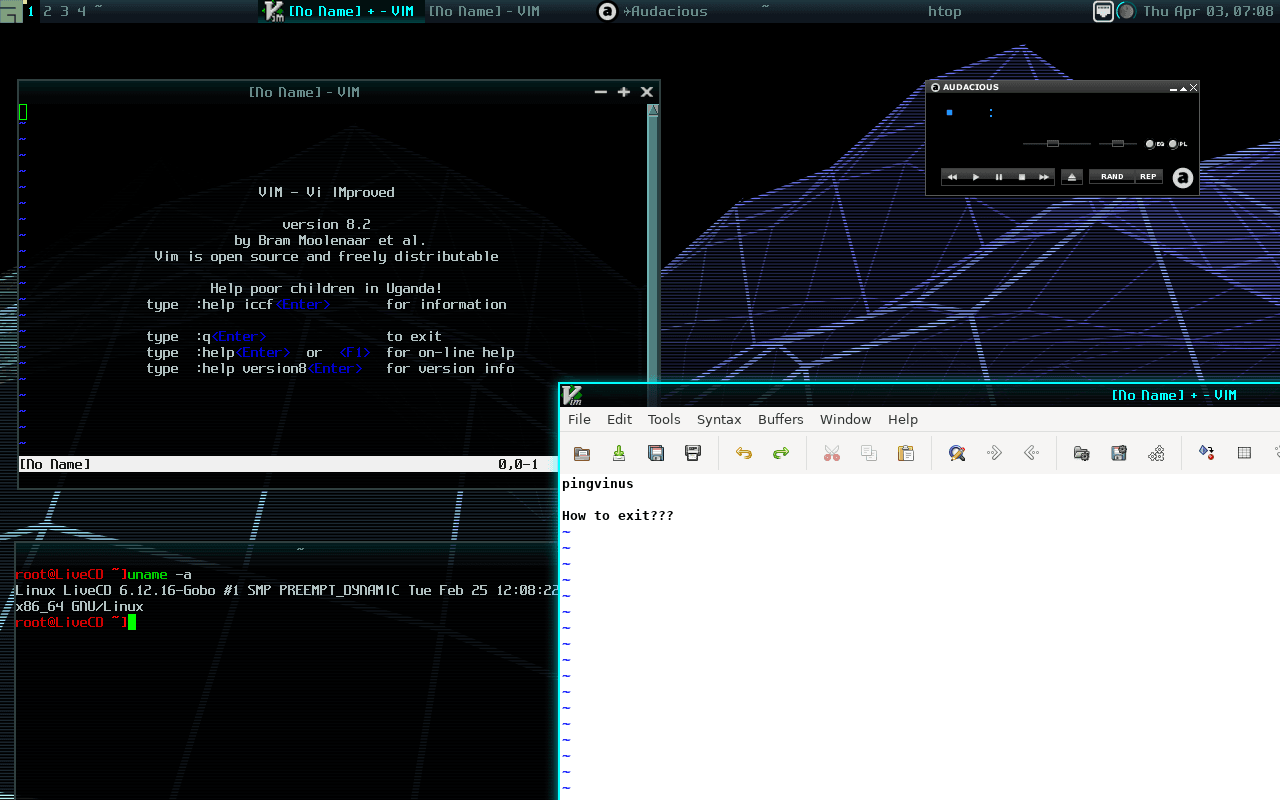Shade the Audacious window with triangle button

coord(1183,88)
